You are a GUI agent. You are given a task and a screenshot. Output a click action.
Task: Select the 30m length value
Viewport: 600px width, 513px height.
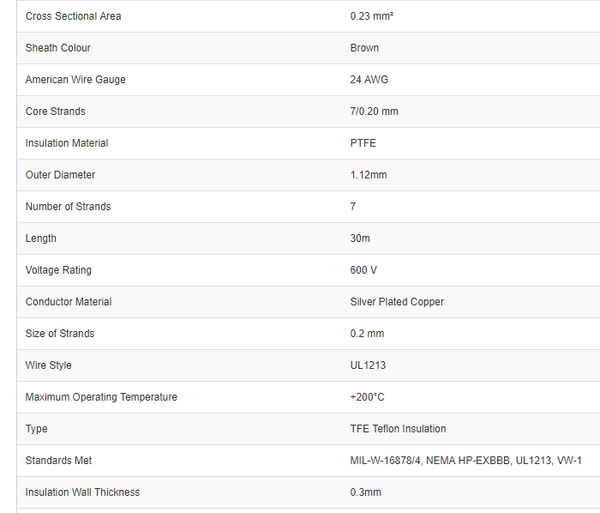click(361, 239)
